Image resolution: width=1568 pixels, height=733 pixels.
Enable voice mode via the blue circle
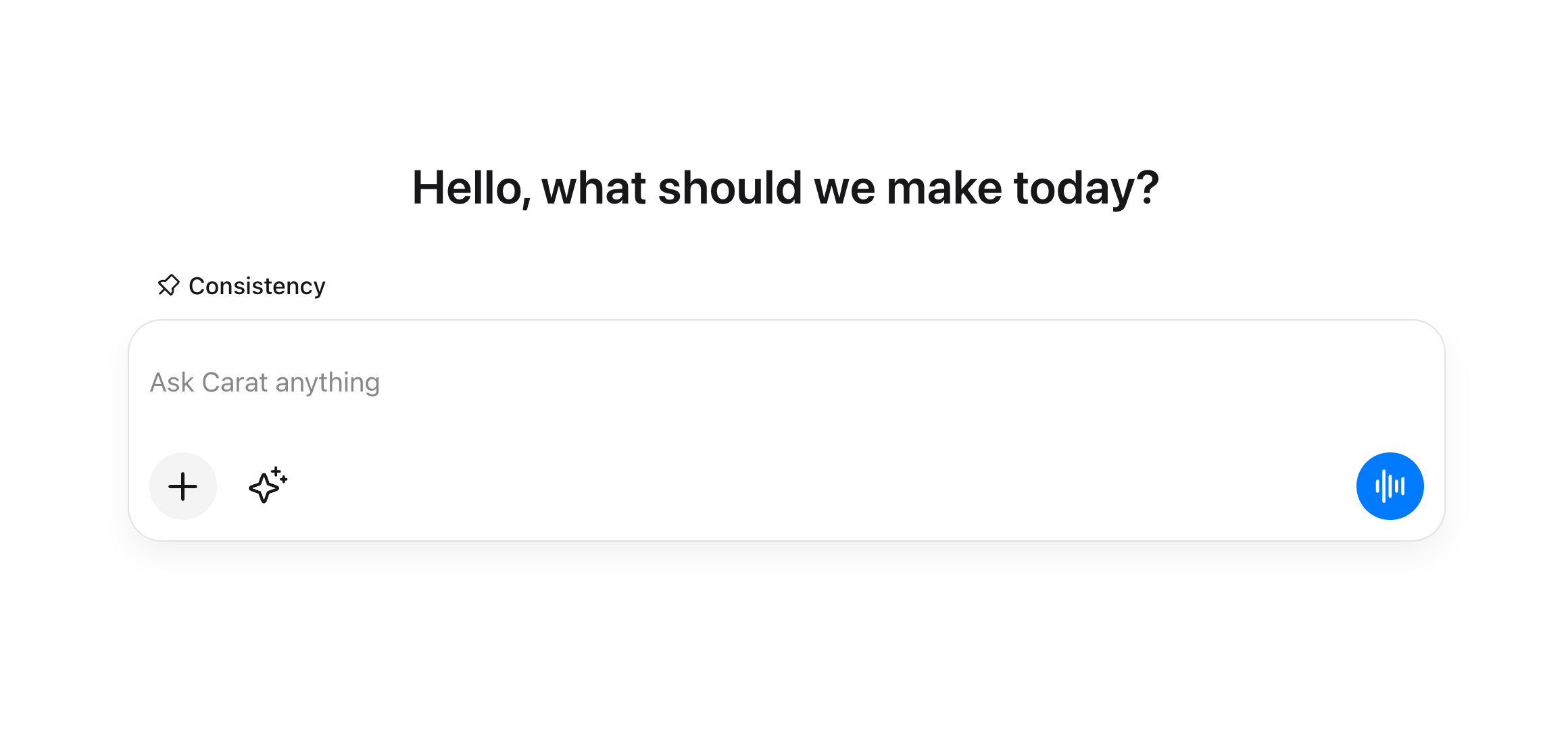(1390, 486)
